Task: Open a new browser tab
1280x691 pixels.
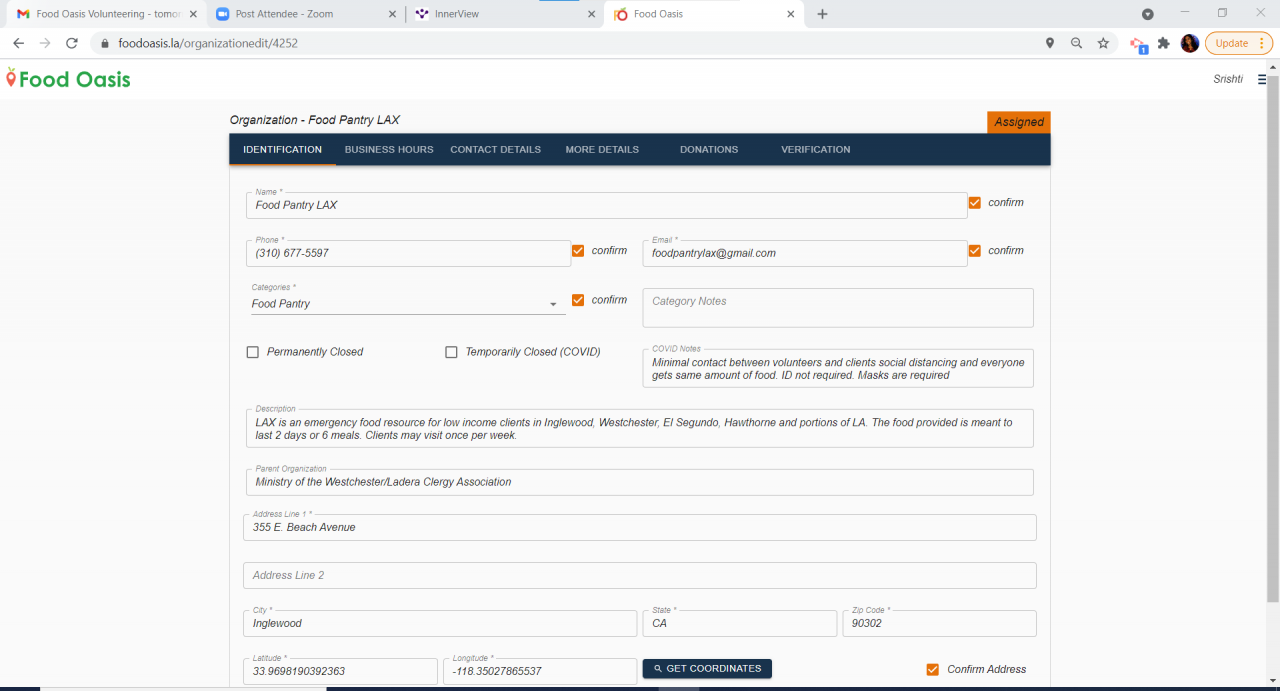Action: (x=822, y=14)
